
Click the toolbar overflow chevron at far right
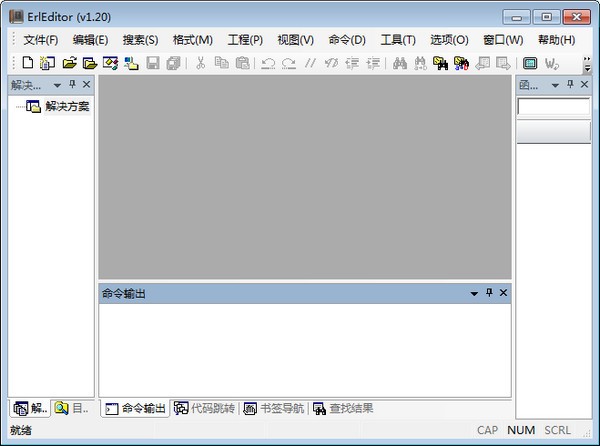(587, 64)
